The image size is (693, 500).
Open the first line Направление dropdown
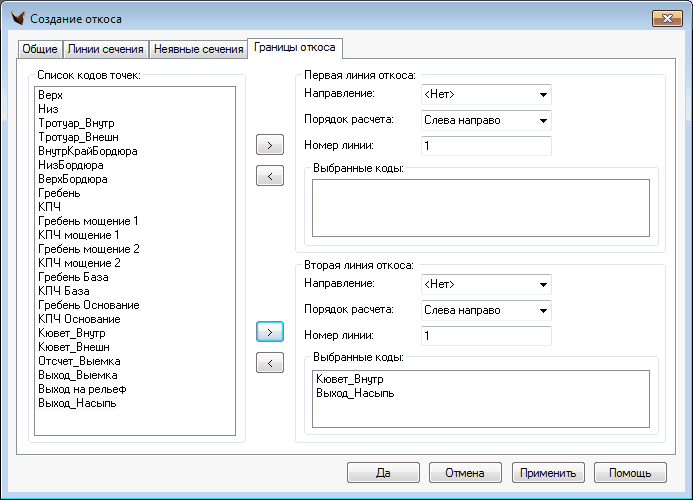(486, 94)
